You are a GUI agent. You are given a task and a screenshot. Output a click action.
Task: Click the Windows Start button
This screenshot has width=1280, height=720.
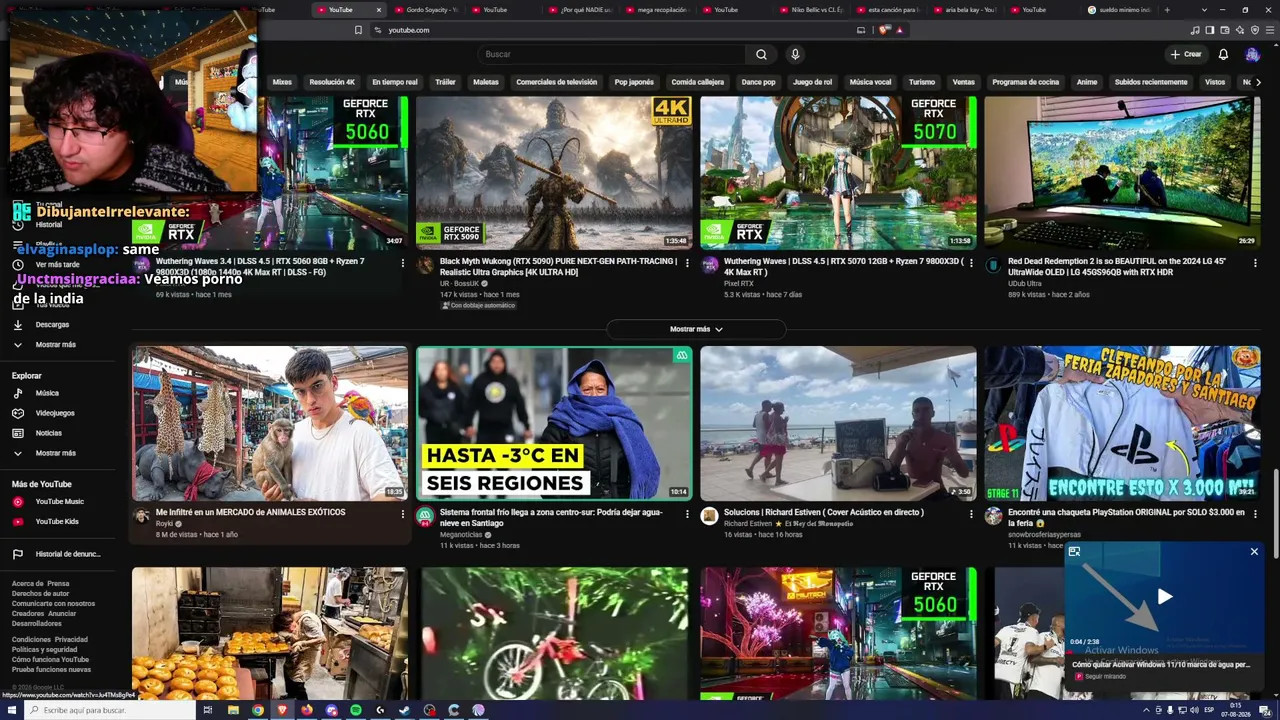click(x=10, y=710)
